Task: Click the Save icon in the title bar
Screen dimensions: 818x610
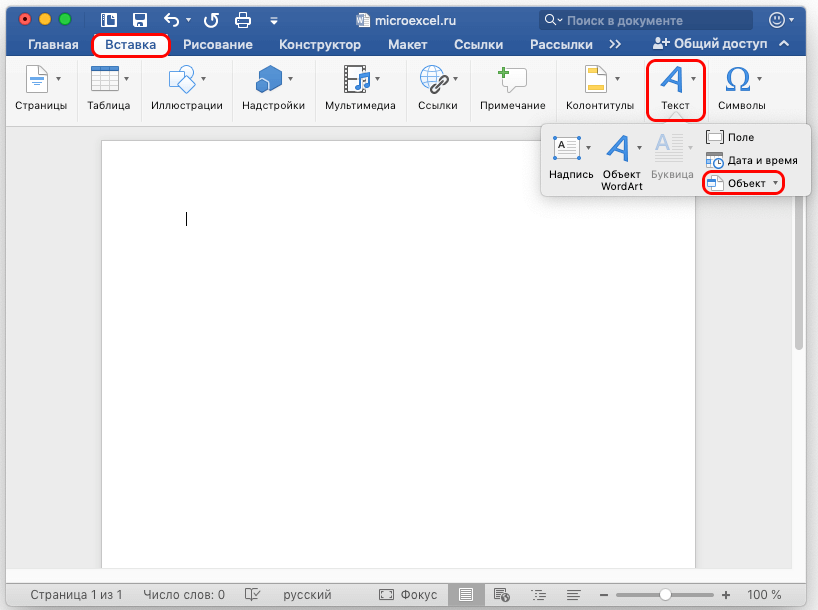Action: pos(140,20)
